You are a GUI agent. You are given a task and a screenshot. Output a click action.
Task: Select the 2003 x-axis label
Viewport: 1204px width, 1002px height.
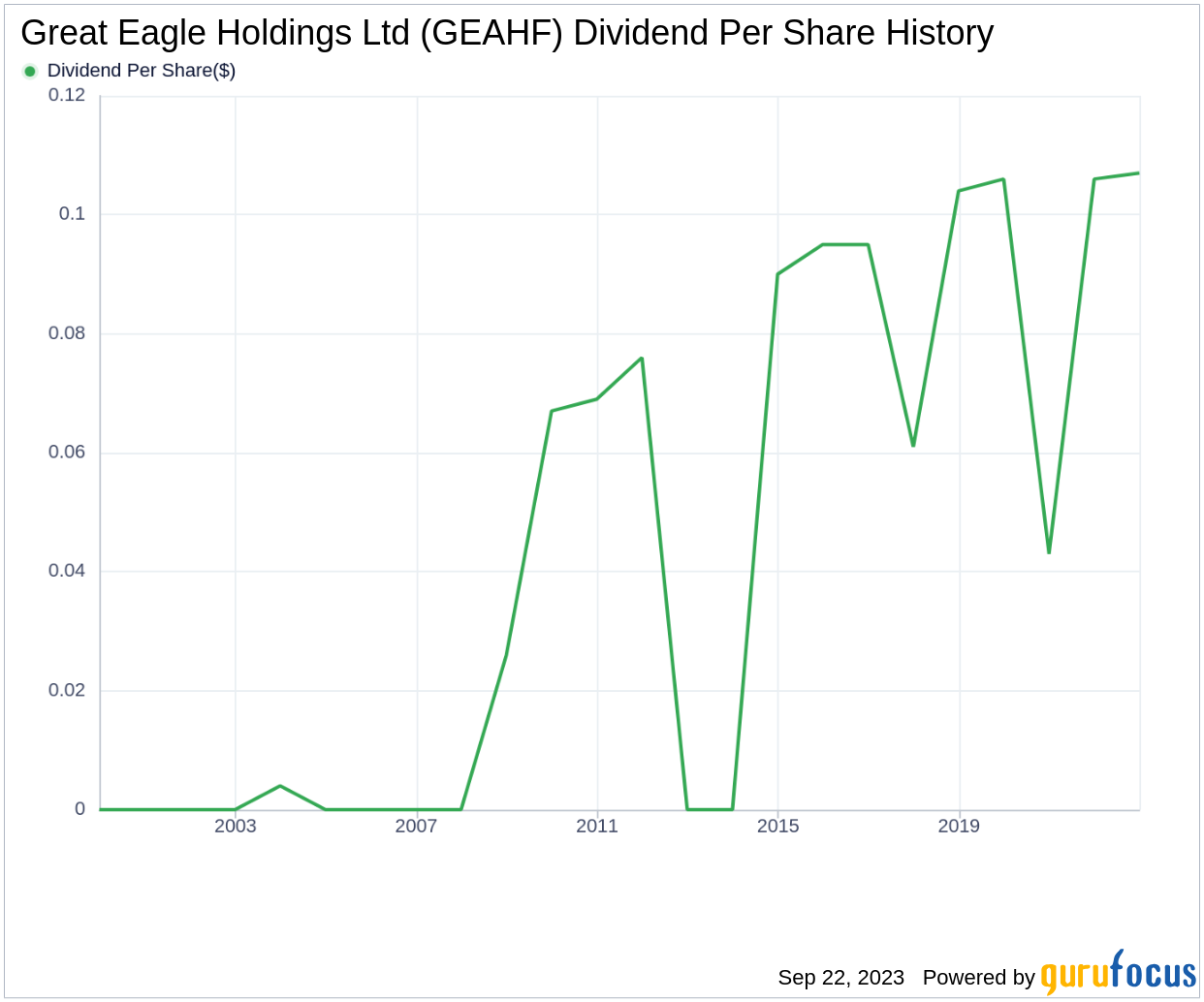pyautogui.click(x=236, y=826)
